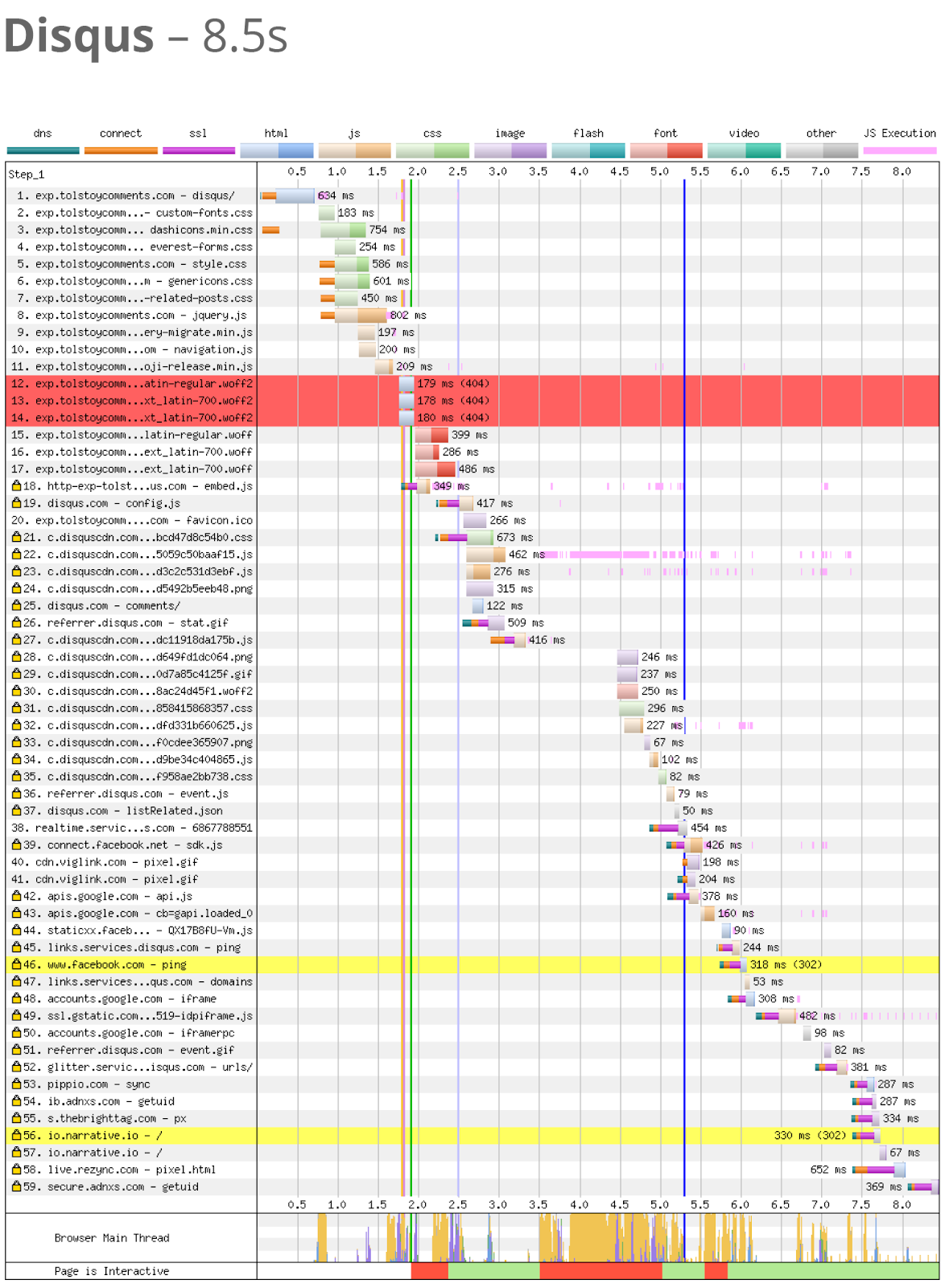Click the lock icon on row 26 stat.gif
945x1288 pixels.
pyautogui.click(x=16, y=623)
